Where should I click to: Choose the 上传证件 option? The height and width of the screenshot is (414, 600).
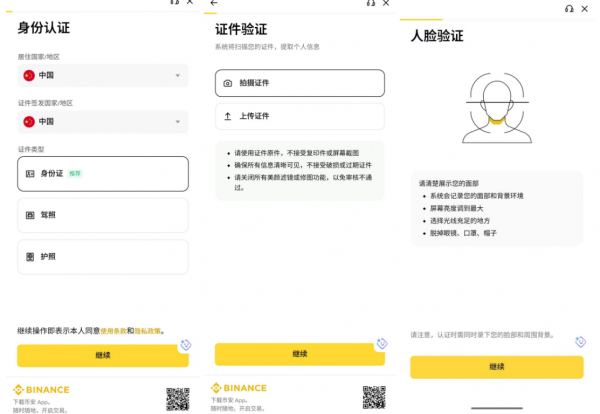(300, 116)
